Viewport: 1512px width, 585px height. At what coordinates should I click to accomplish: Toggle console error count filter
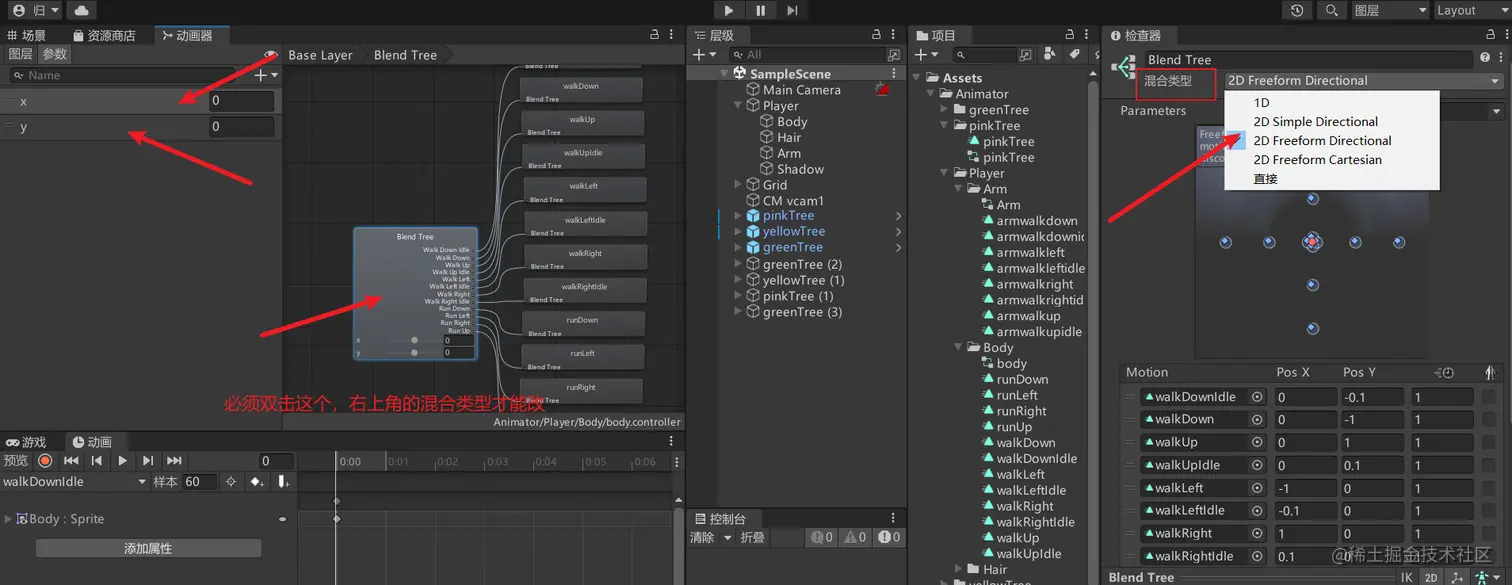[889, 537]
